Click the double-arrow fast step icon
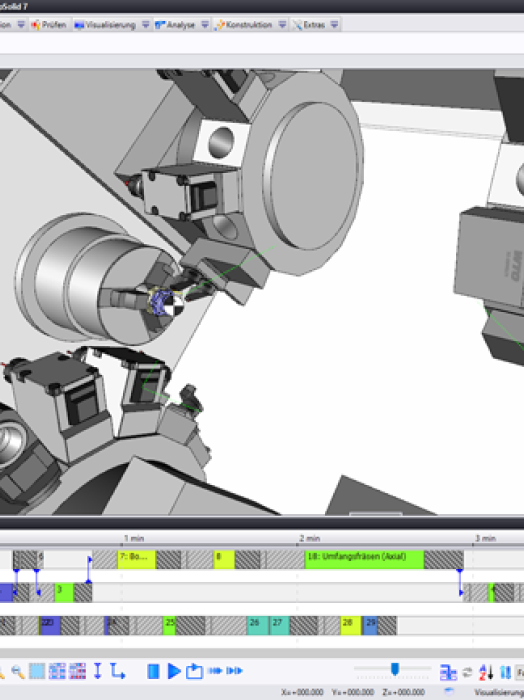The height and width of the screenshot is (700, 524). (x=234, y=671)
